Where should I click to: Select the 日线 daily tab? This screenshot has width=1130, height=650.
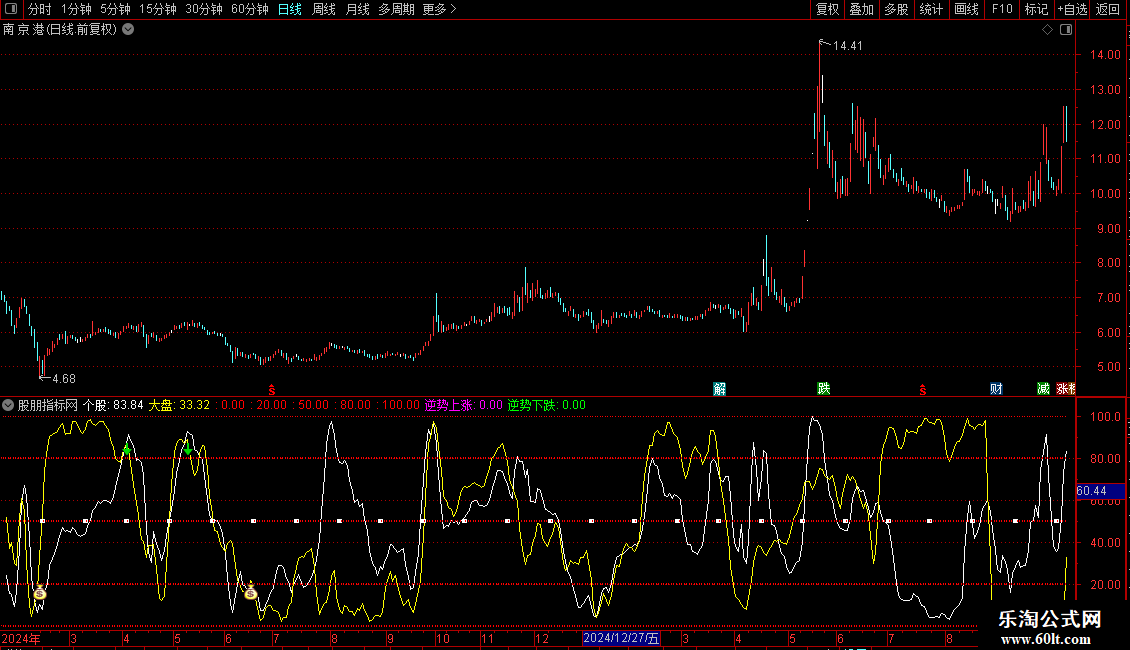pyautogui.click(x=290, y=9)
